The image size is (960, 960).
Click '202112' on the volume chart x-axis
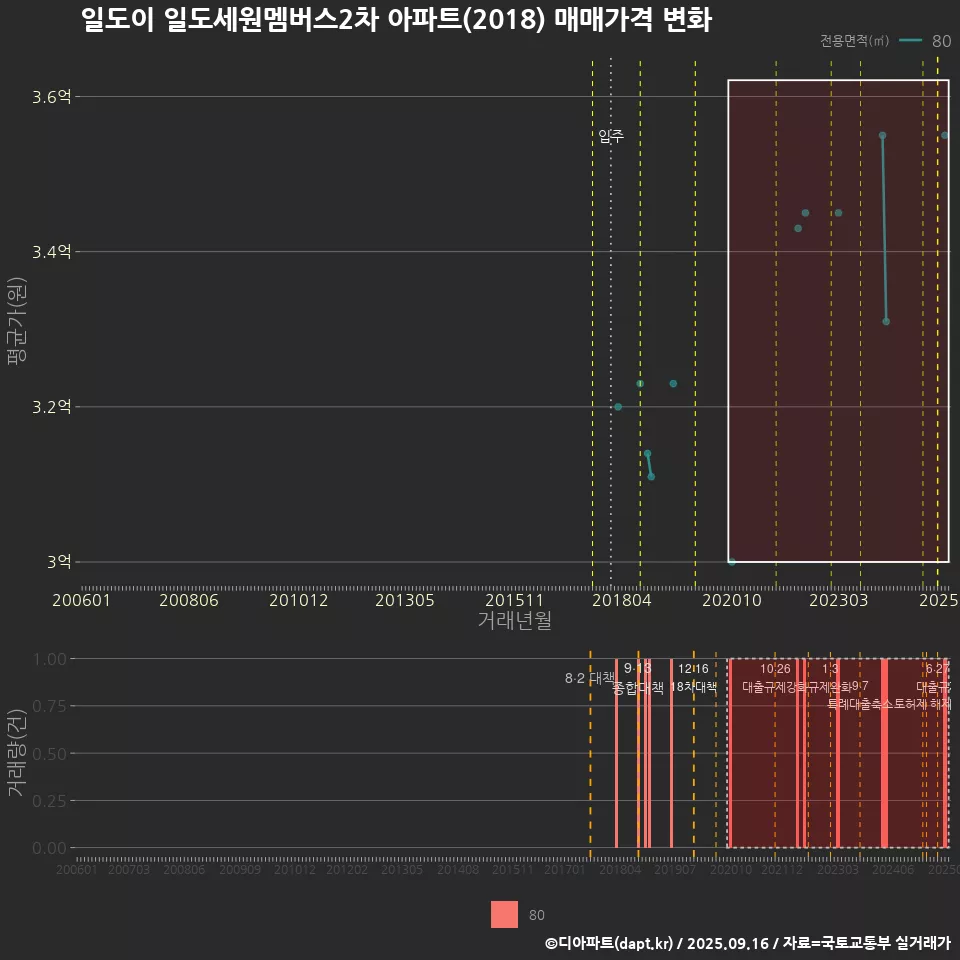click(x=782, y=869)
